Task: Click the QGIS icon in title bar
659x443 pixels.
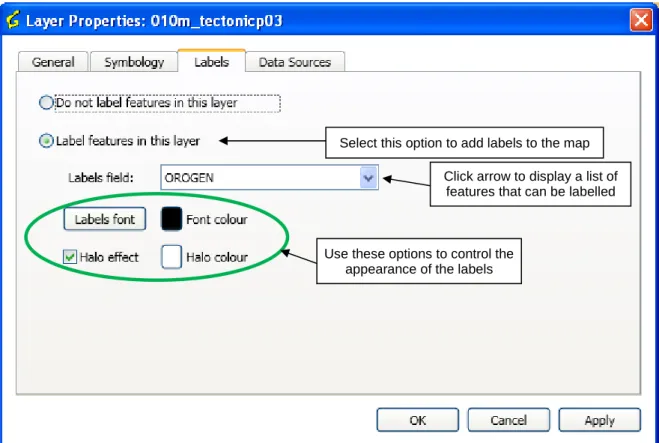Action: click(x=13, y=20)
